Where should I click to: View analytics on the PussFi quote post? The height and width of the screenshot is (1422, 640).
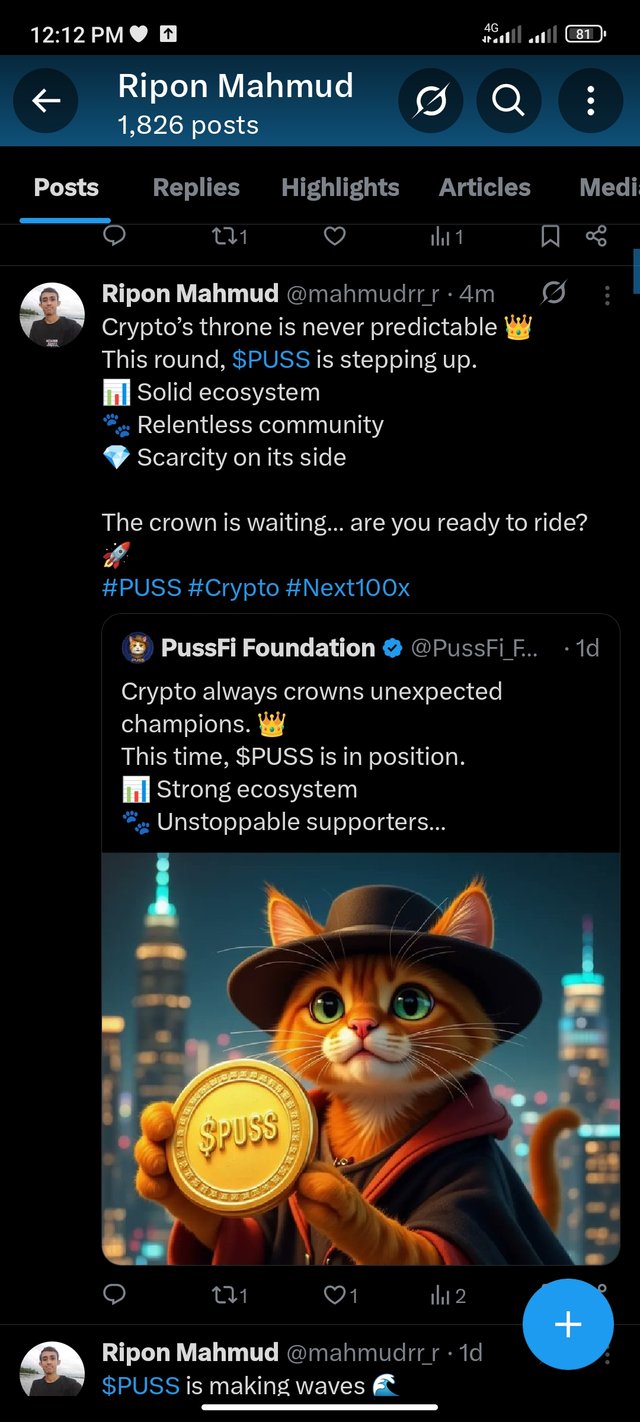tap(447, 1296)
